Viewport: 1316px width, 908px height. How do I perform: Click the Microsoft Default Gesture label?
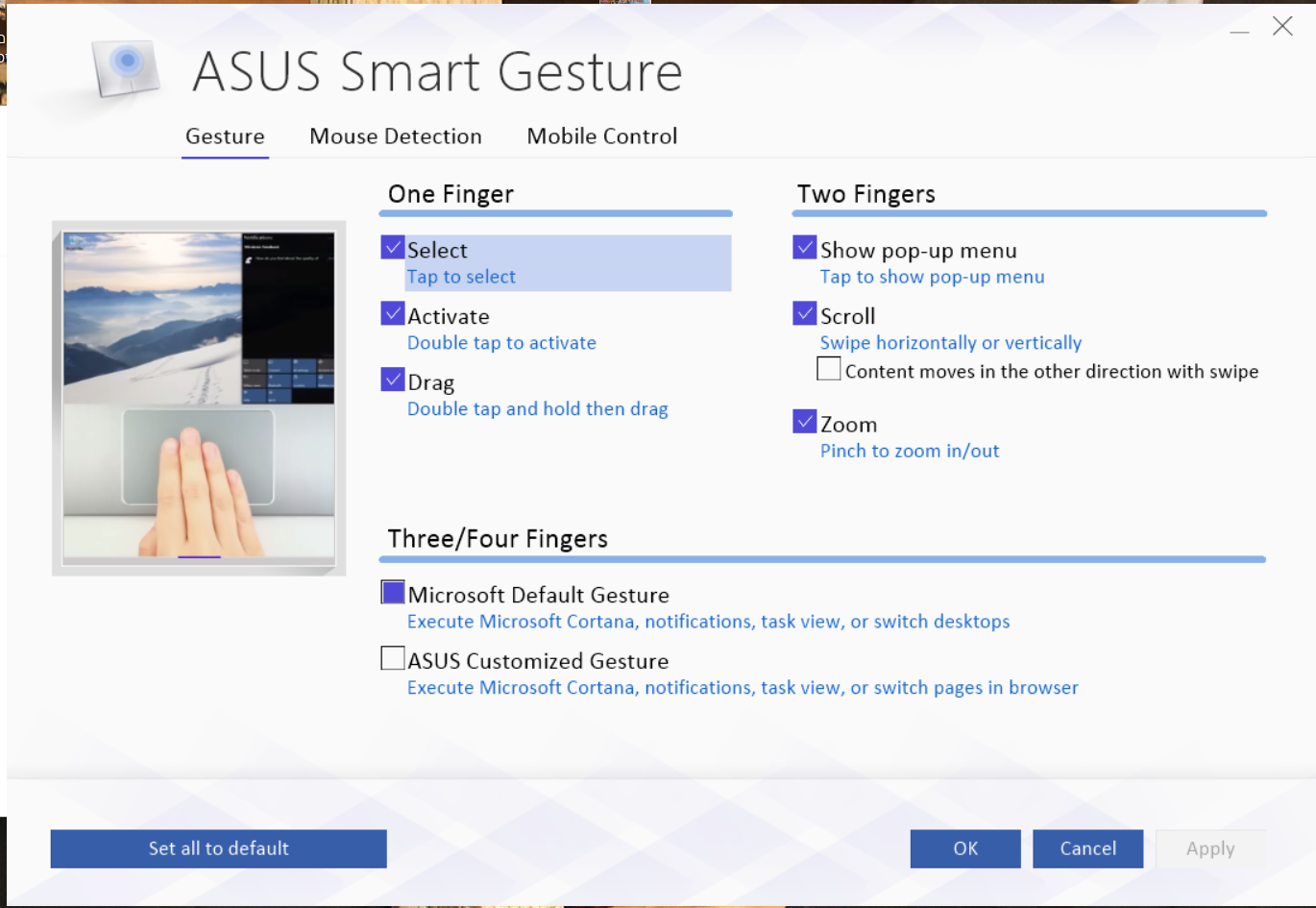coord(539,595)
